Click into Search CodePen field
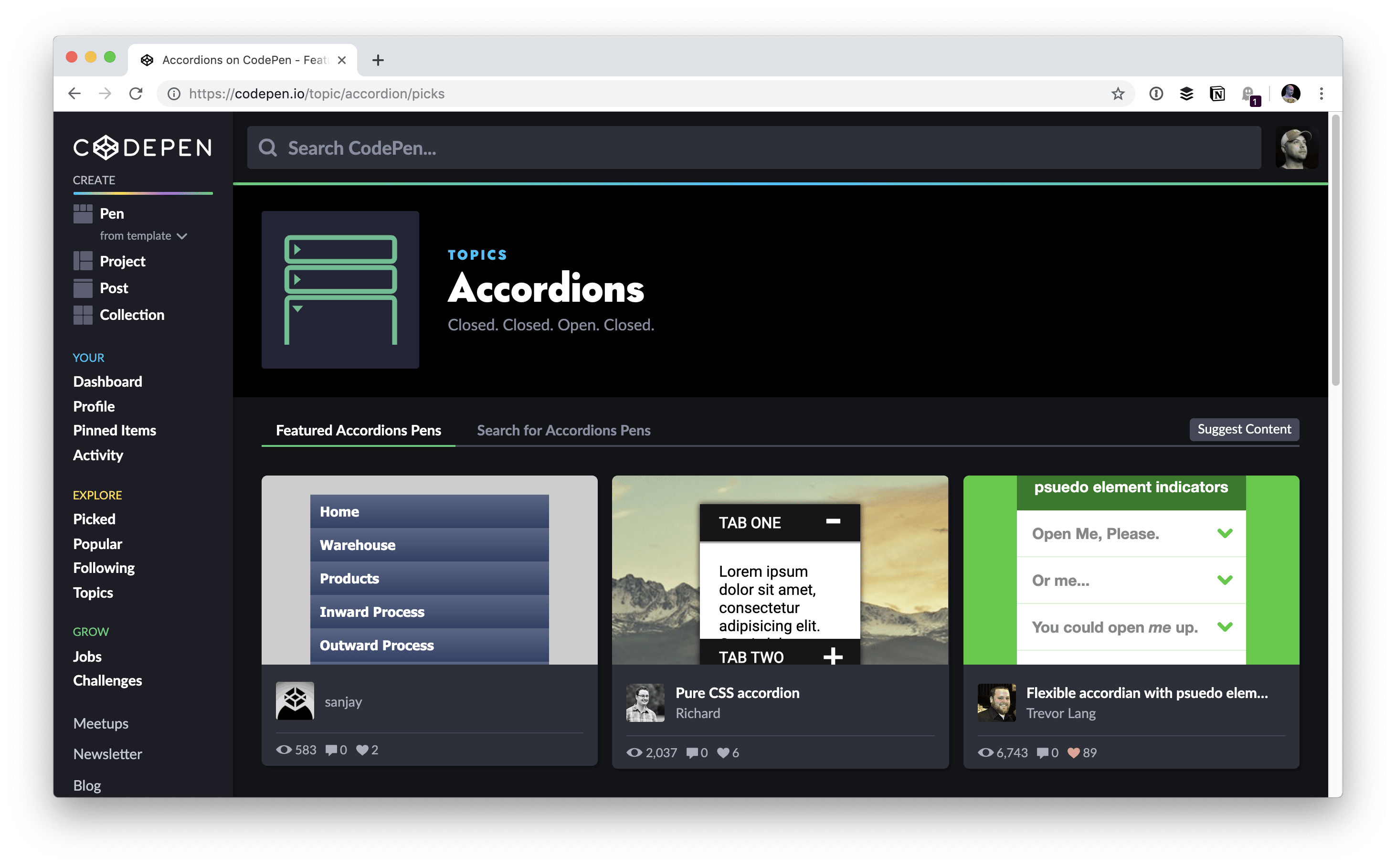Image resolution: width=1396 pixels, height=868 pixels. click(x=753, y=148)
